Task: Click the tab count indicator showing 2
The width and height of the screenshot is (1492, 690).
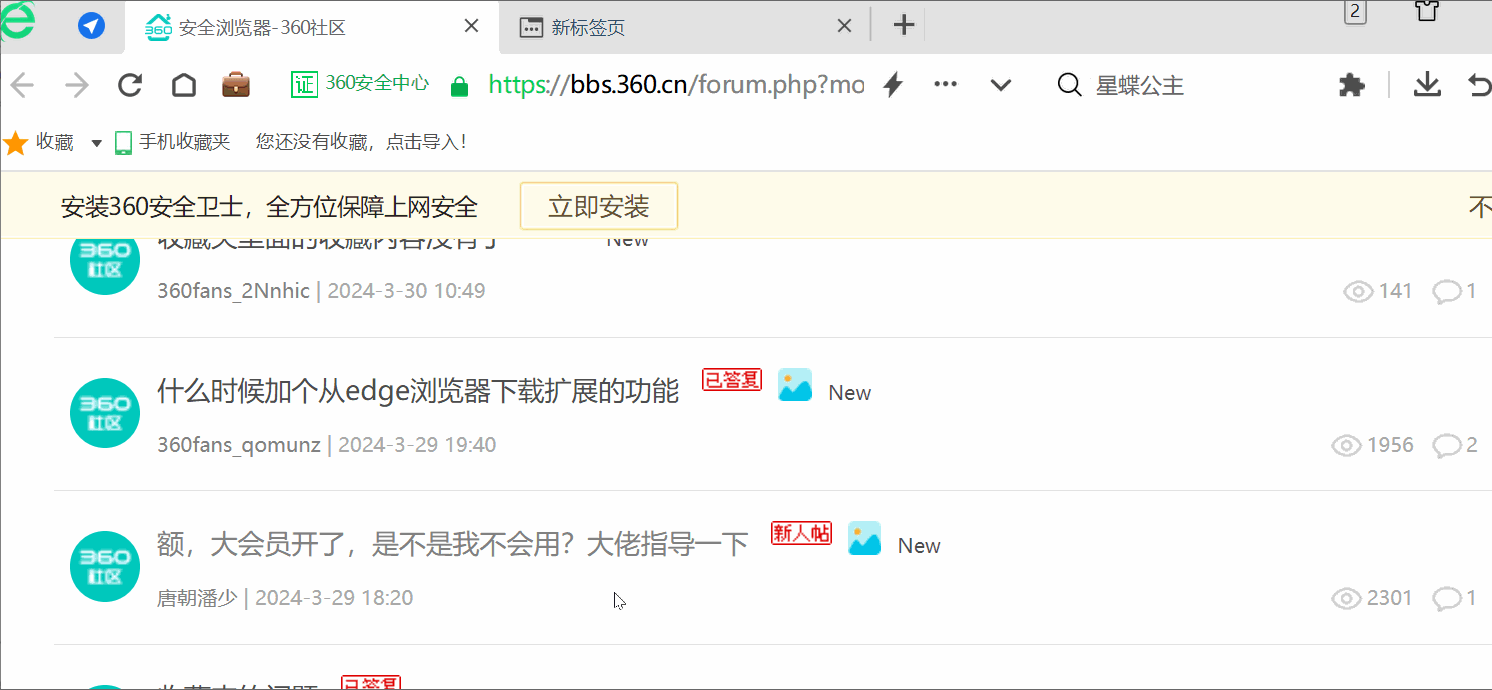Action: pyautogui.click(x=1355, y=12)
